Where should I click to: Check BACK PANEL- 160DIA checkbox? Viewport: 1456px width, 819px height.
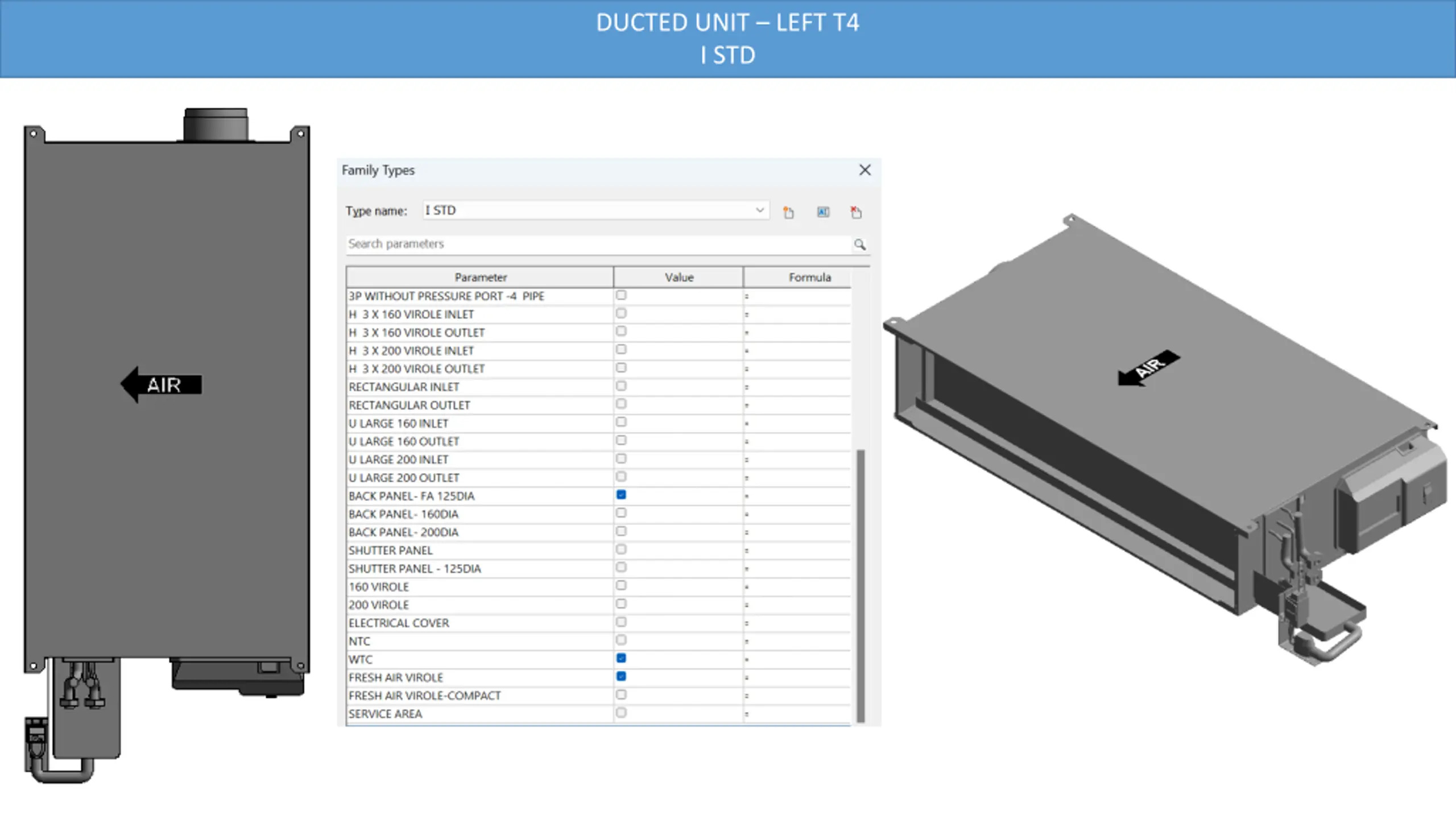(621, 513)
